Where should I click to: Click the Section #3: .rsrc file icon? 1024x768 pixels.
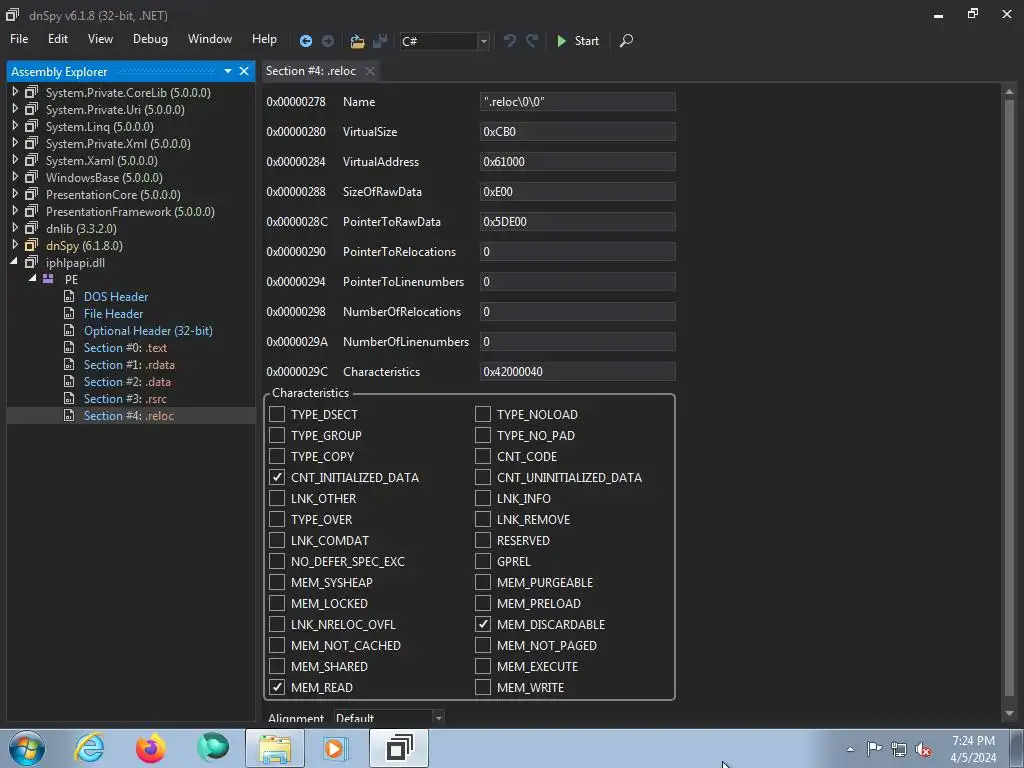coord(69,398)
